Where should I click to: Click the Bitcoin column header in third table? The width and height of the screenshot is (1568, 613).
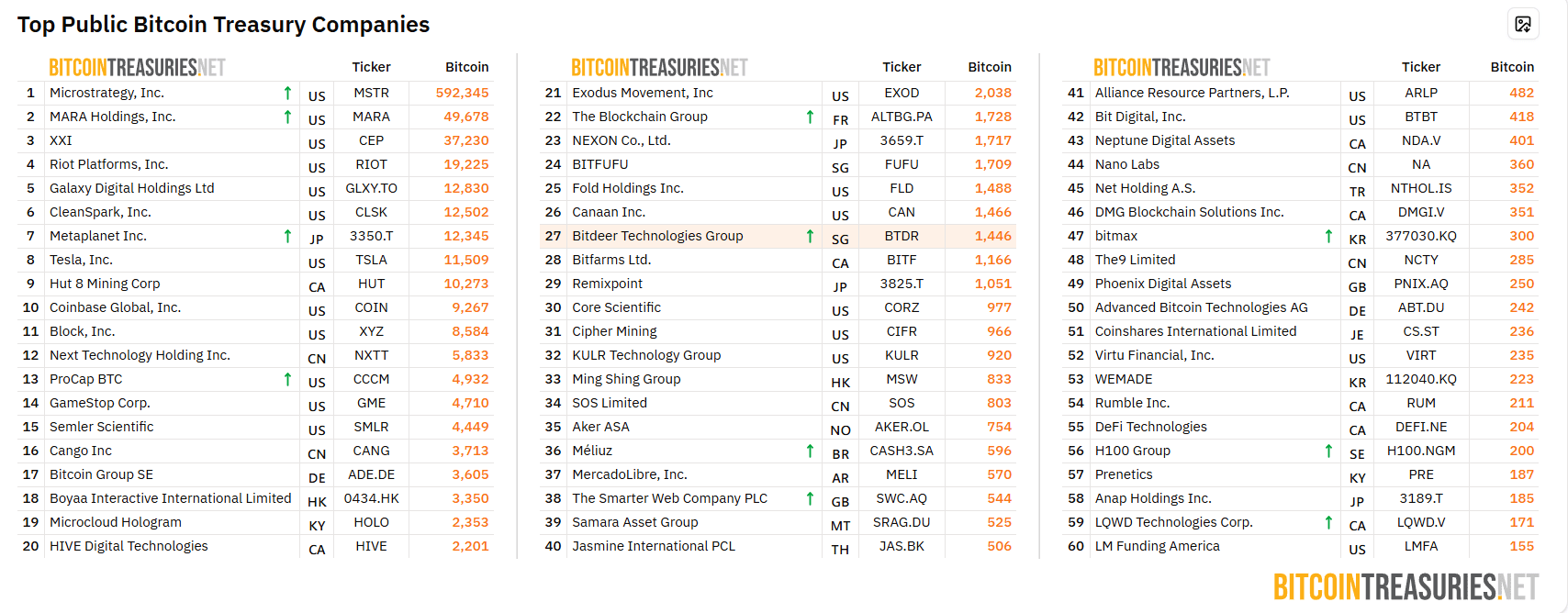point(1512,67)
